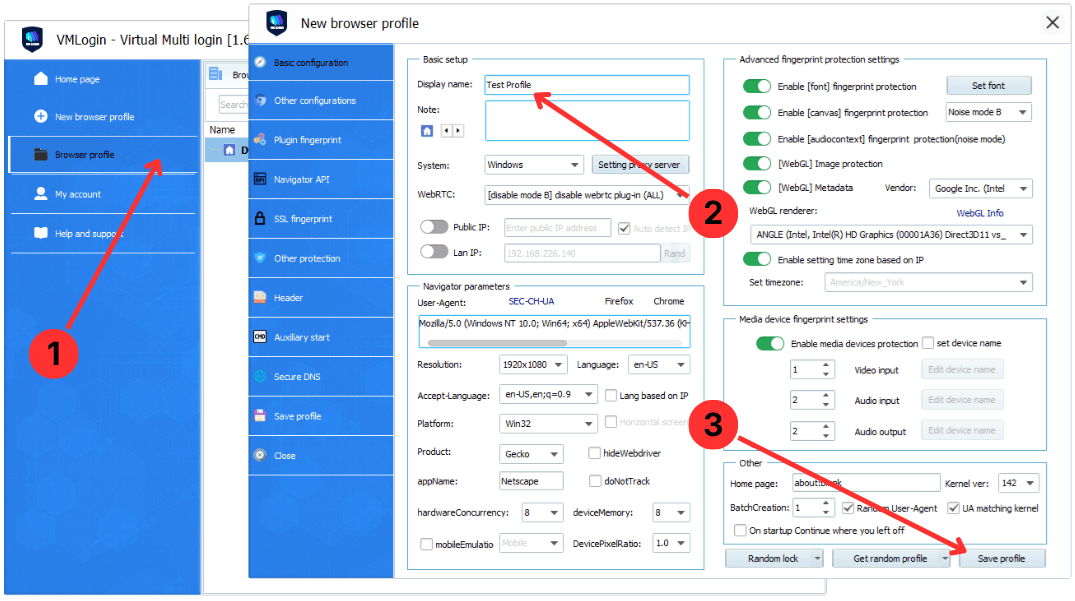Open the deviceMemory dropdown

point(671,513)
